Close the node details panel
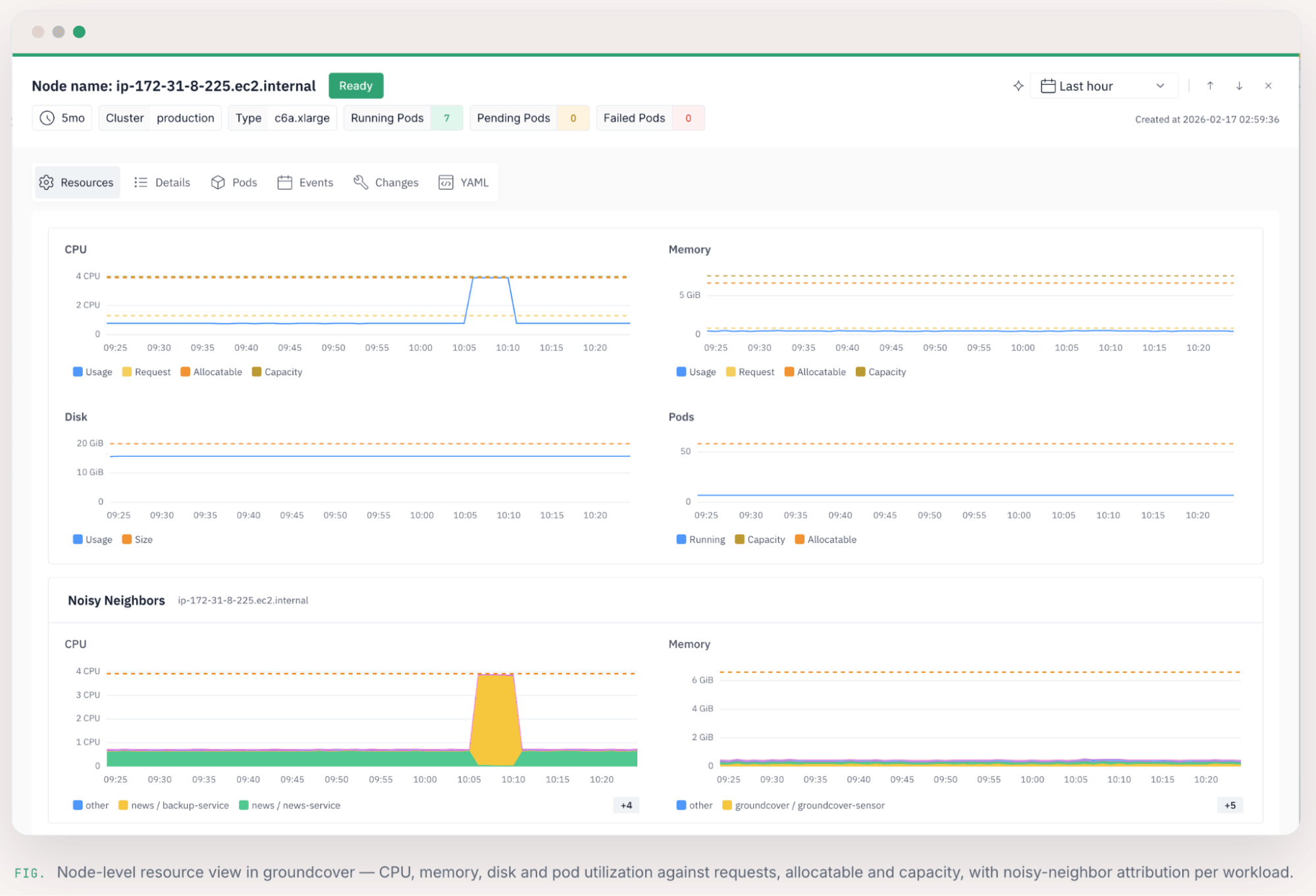The width and height of the screenshot is (1316, 896). pos(1268,86)
